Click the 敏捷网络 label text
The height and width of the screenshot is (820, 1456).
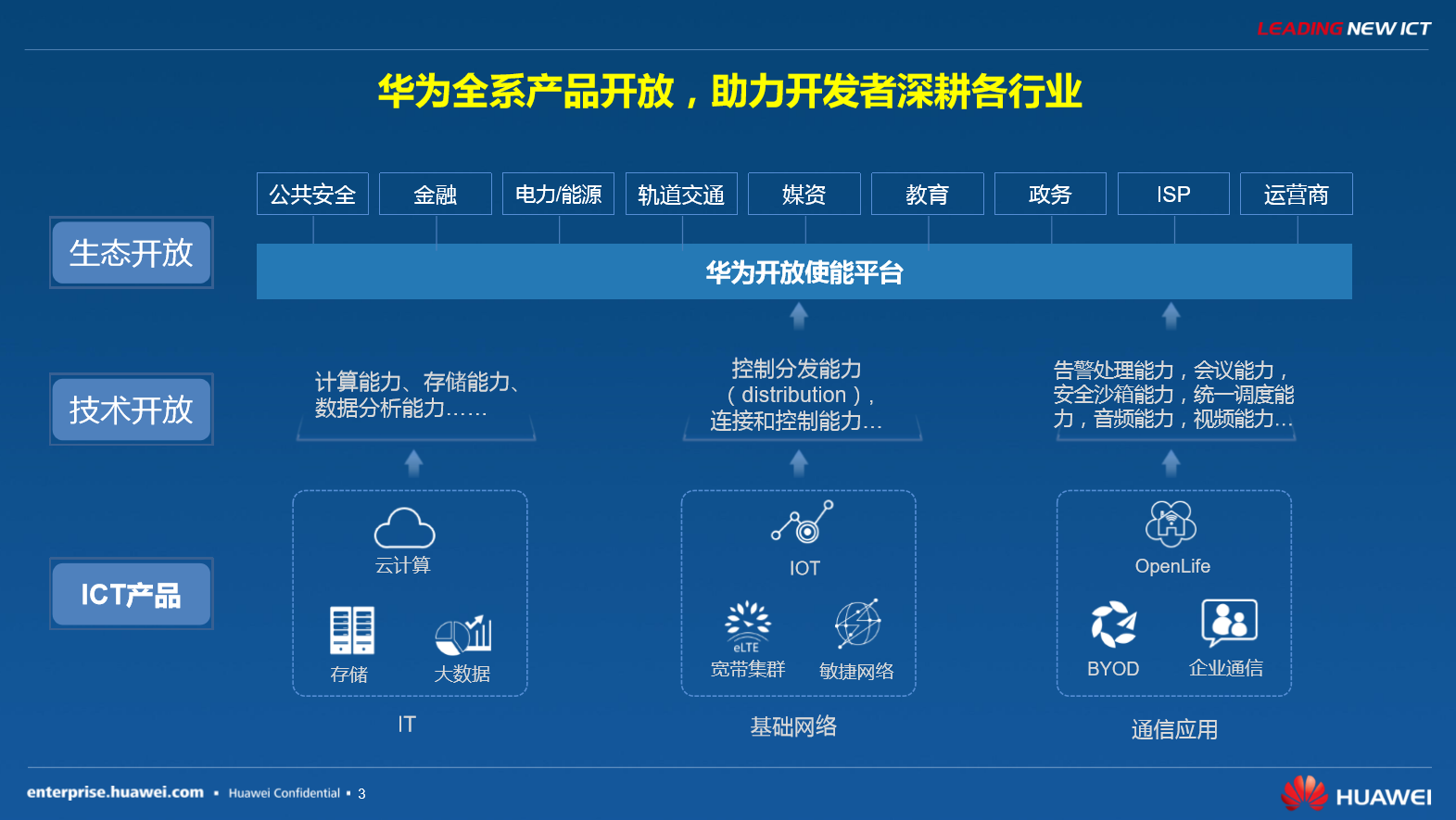click(x=857, y=671)
